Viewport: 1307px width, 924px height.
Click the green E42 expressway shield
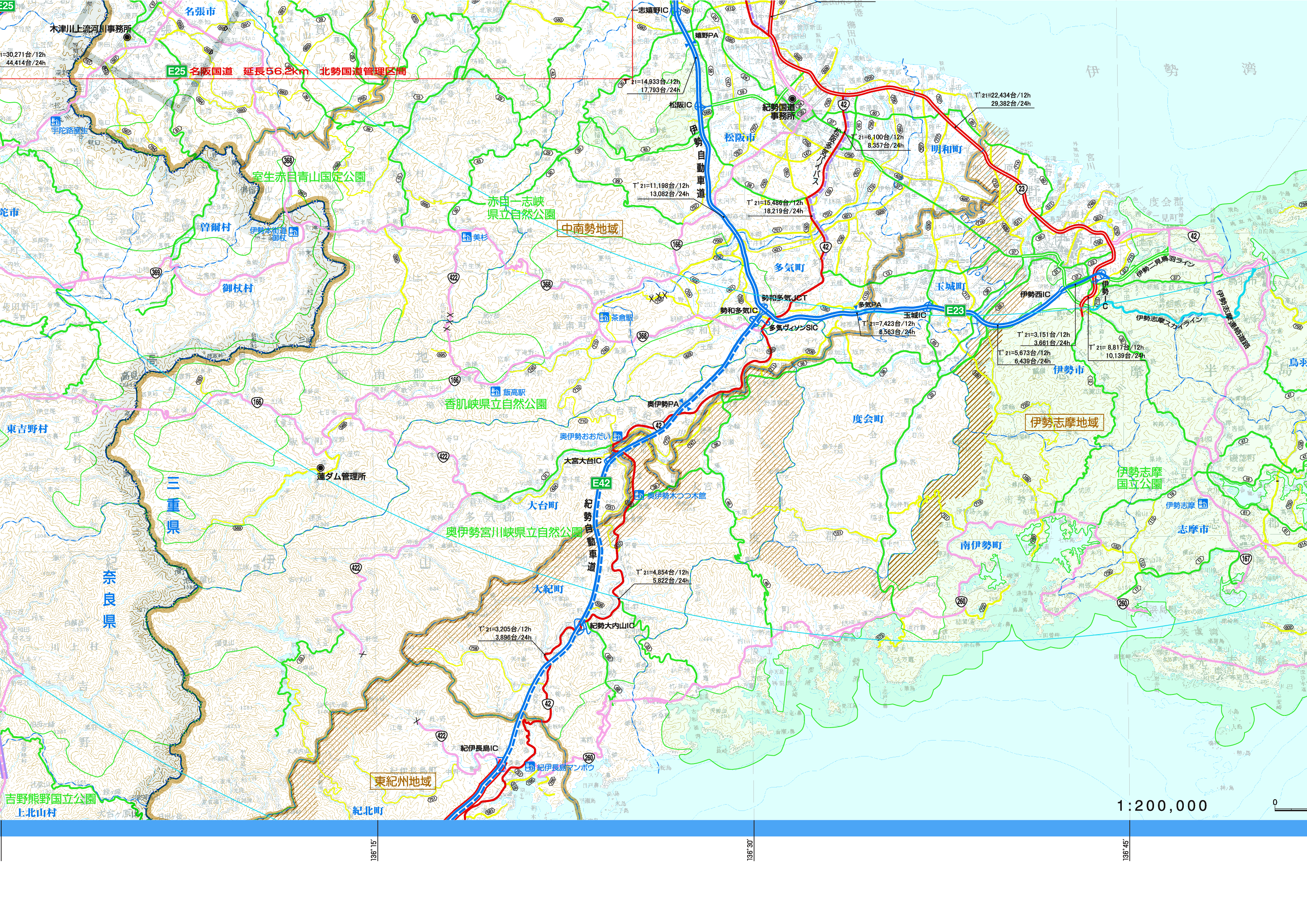point(601,483)
